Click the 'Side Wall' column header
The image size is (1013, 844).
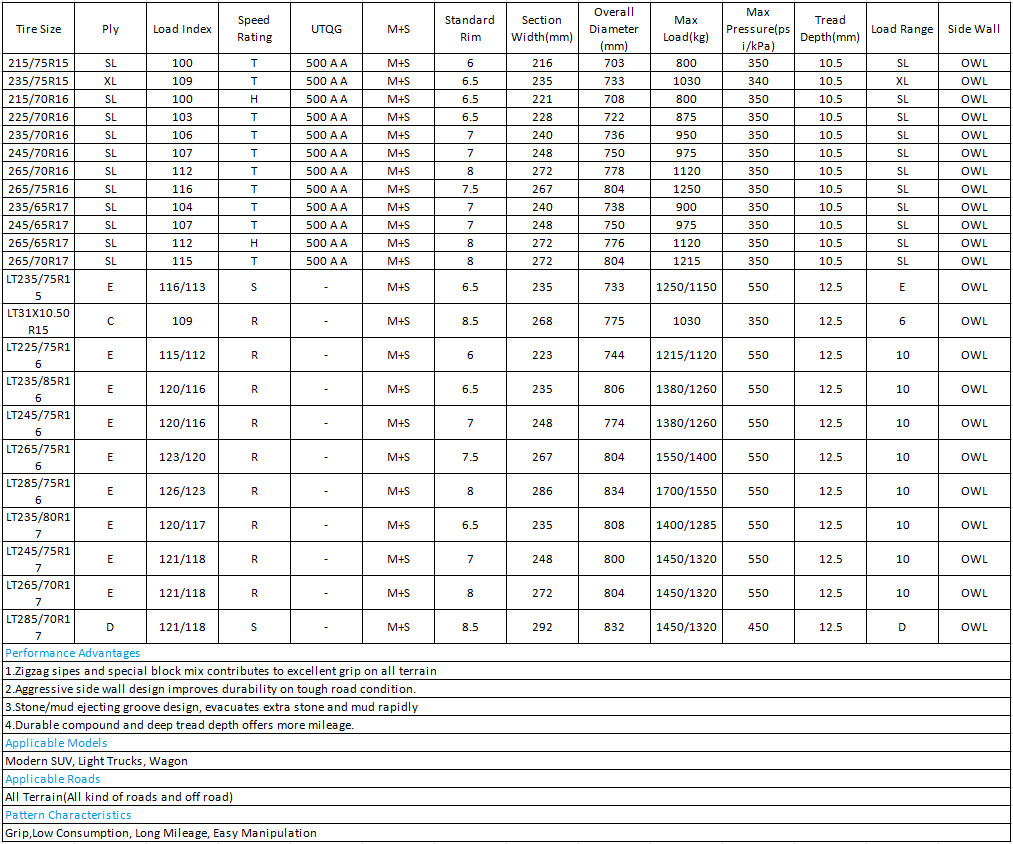click(x=974, y=29)
